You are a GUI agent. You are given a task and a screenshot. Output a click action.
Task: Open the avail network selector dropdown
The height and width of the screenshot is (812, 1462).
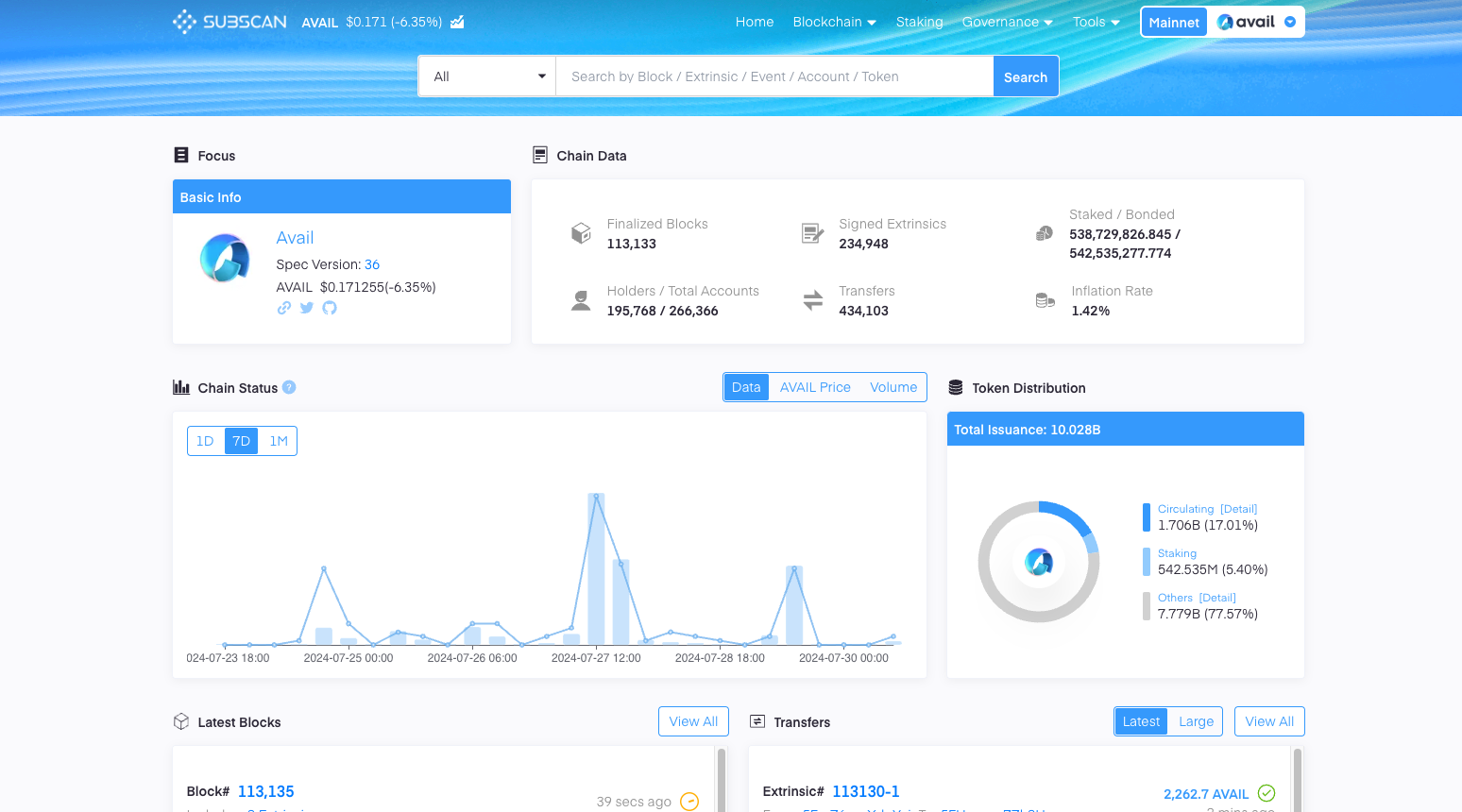tap(1255, 22)
